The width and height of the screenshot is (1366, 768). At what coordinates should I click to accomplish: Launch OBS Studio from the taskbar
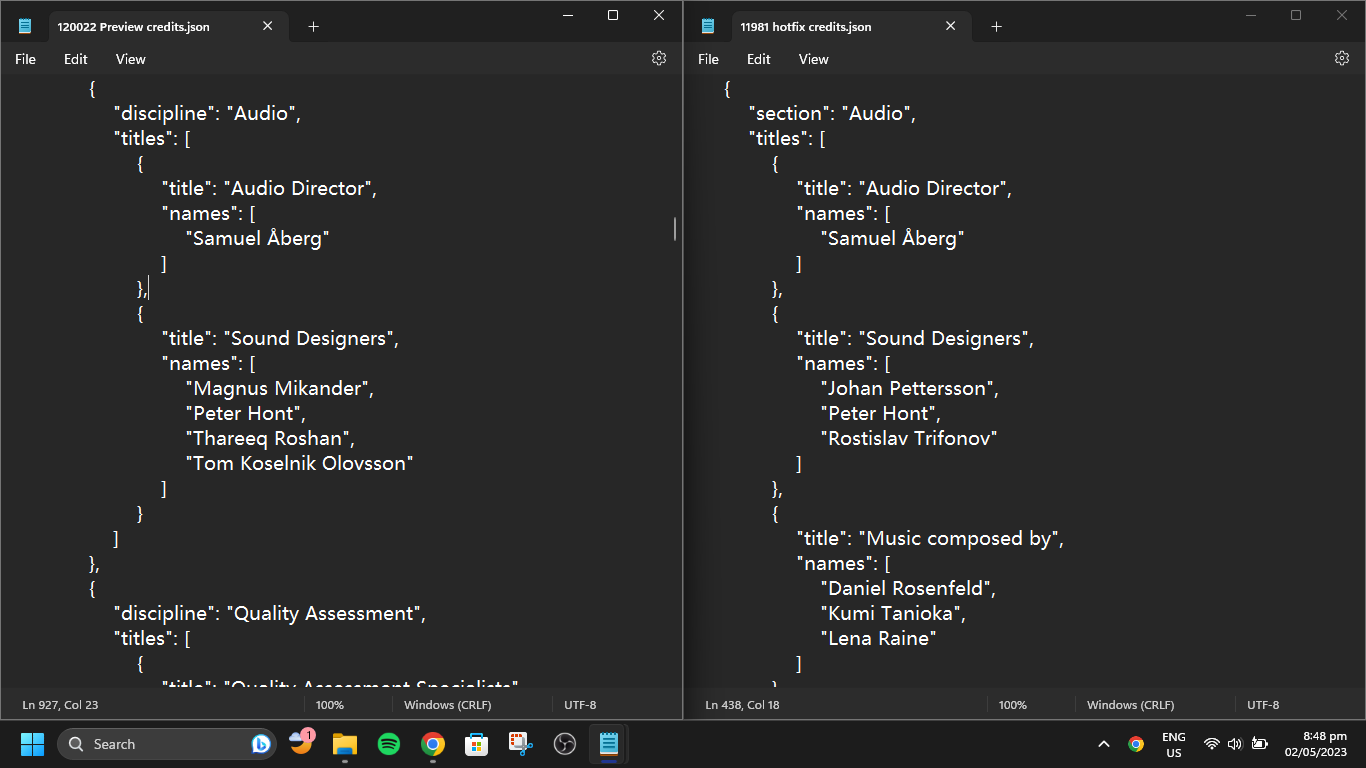(565, 744)
